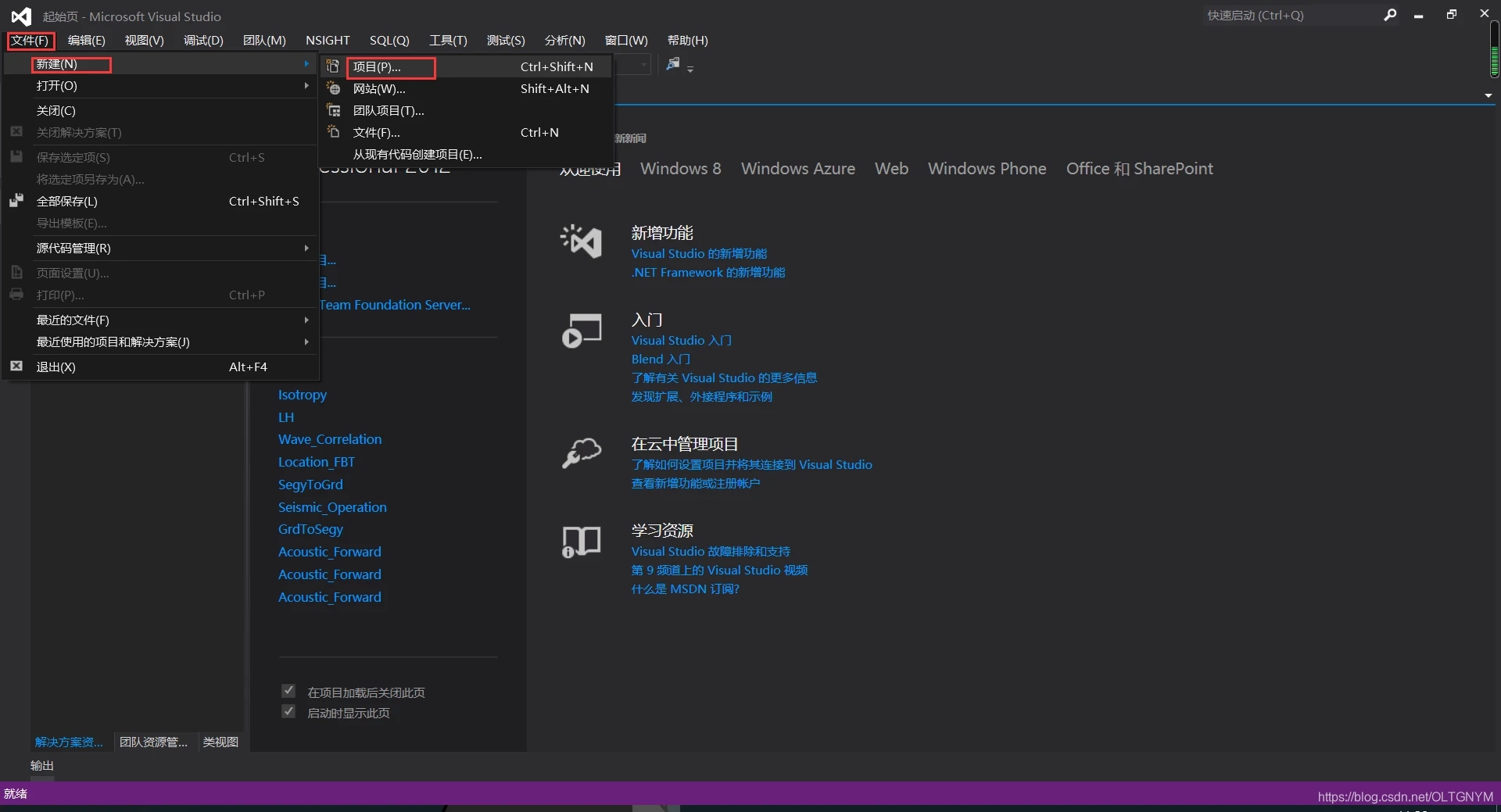Click the Save All disk icon

pyautogui.click(x=16, y=201)
